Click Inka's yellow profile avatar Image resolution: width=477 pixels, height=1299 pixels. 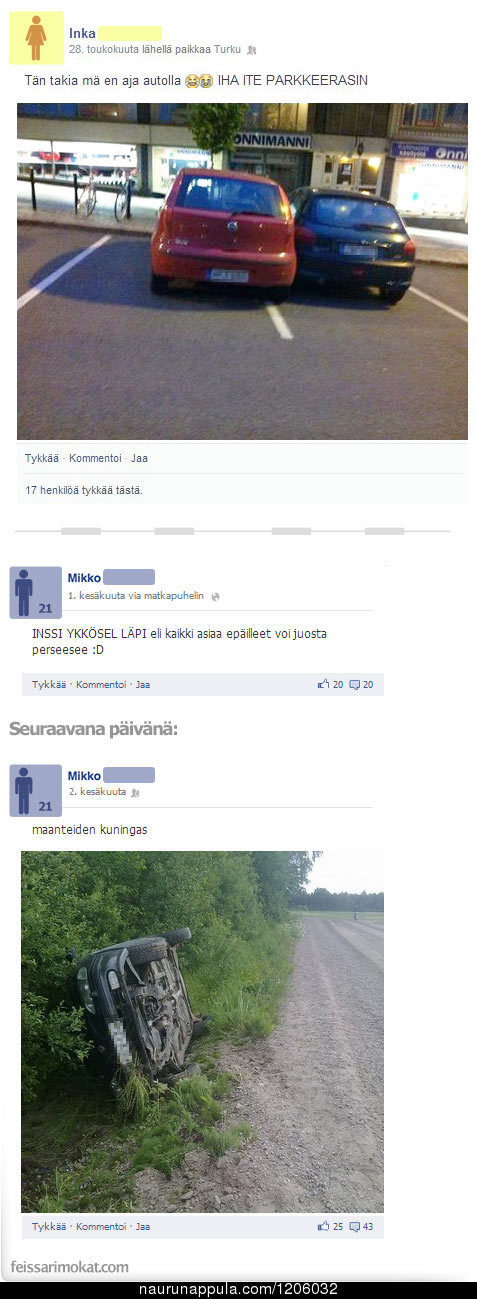(x=36, y=38)
